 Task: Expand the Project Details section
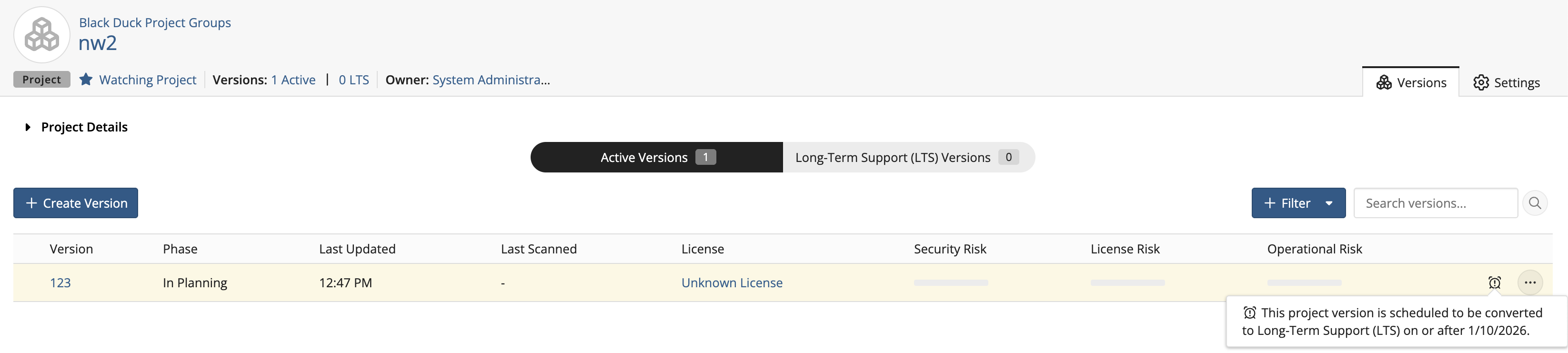28,127
